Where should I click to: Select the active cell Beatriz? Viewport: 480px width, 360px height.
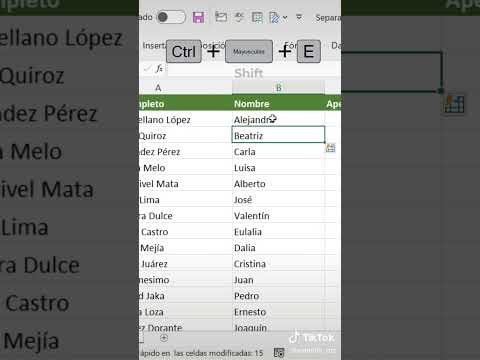[x=278, y=135]
